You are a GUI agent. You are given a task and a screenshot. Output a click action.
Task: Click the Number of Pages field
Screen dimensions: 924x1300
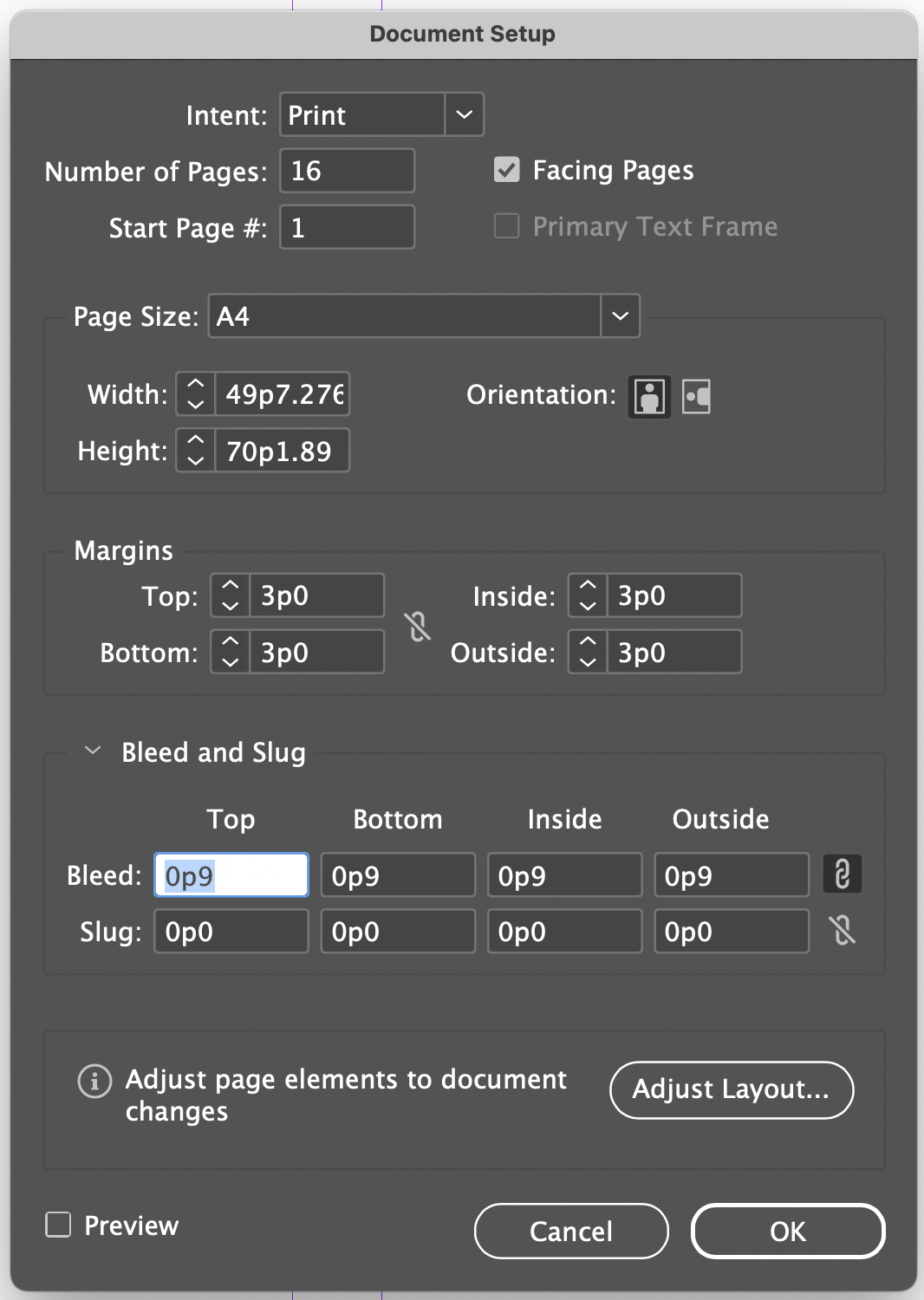click(347, 171)
